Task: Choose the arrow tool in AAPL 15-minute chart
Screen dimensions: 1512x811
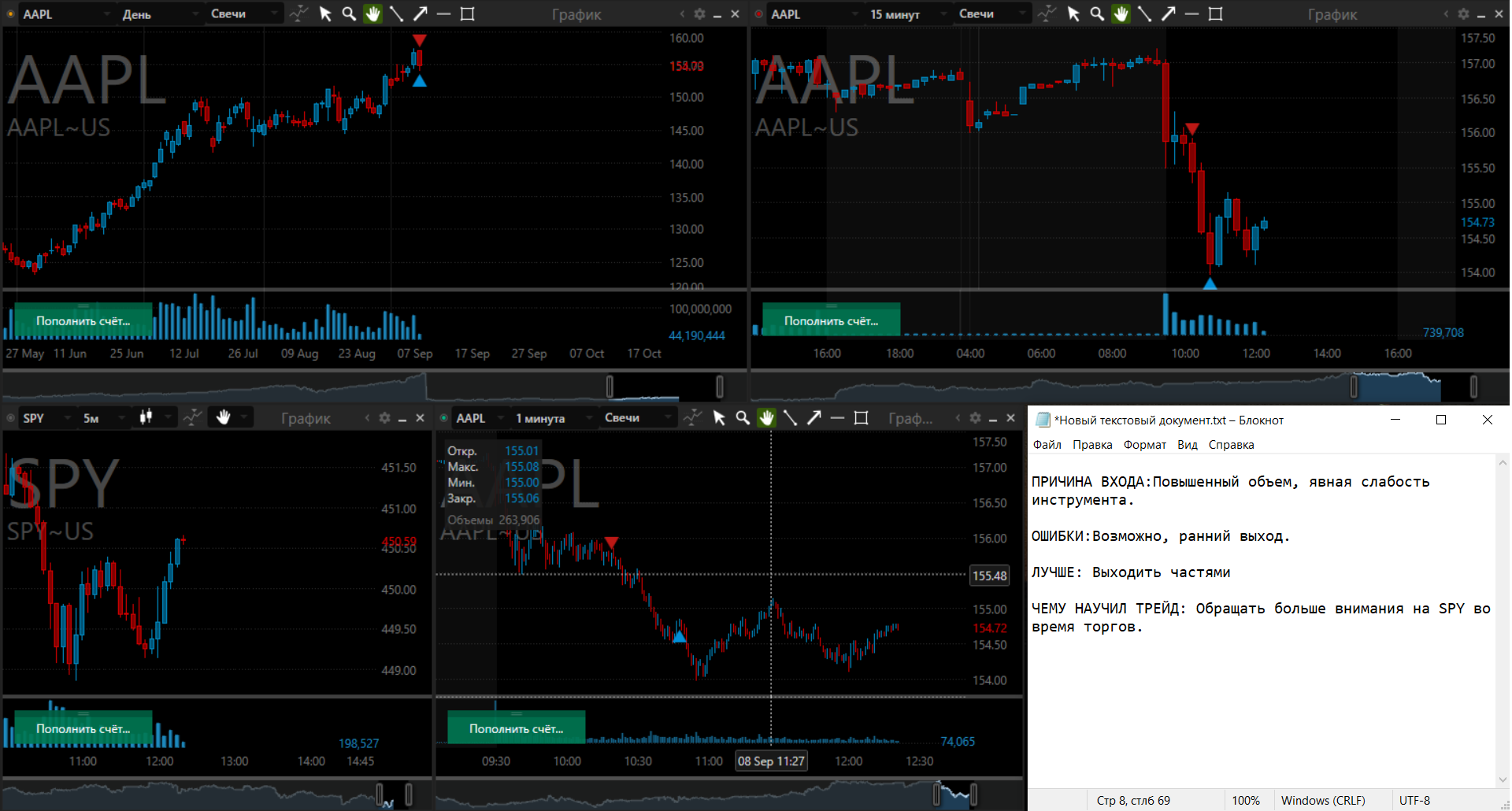Action: pyautogui.click(x=1169, y=14)
